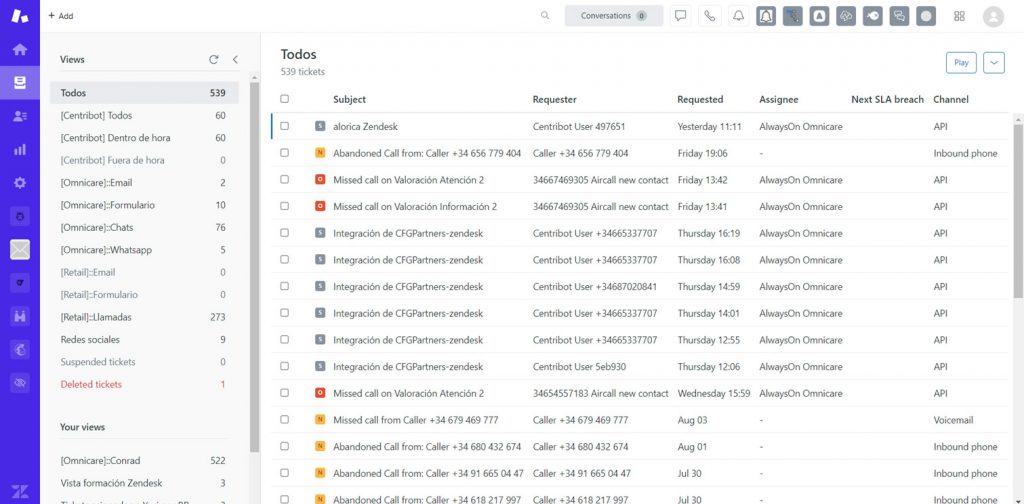Open dropdown arrow next to Play button
Image resolution: width=1024 pixels, height=504 pixels.
click(x=993, y=62)
